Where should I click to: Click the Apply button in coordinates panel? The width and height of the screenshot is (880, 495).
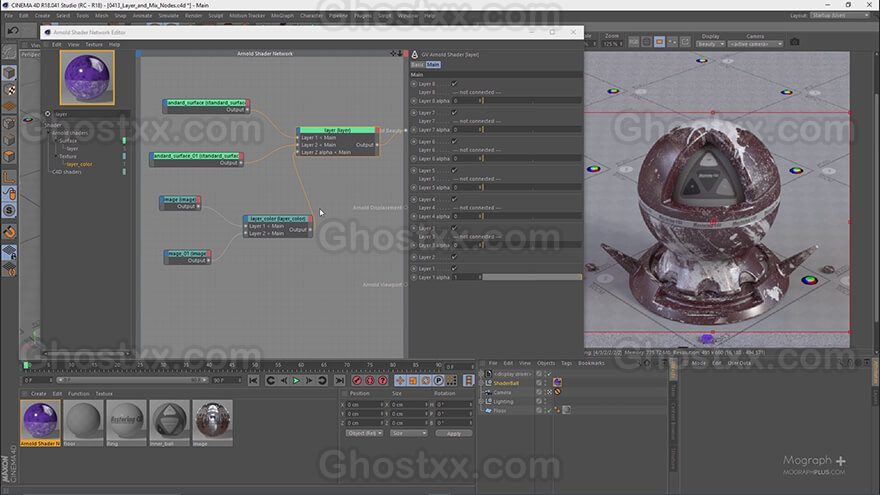(453, 433)
